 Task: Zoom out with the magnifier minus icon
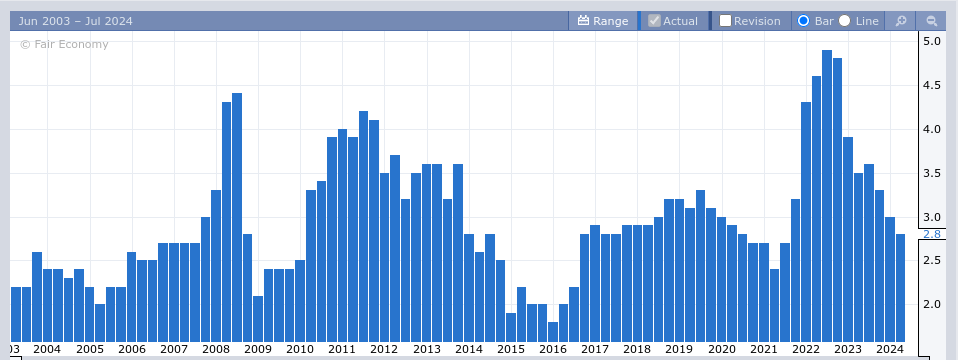[932, 21]
